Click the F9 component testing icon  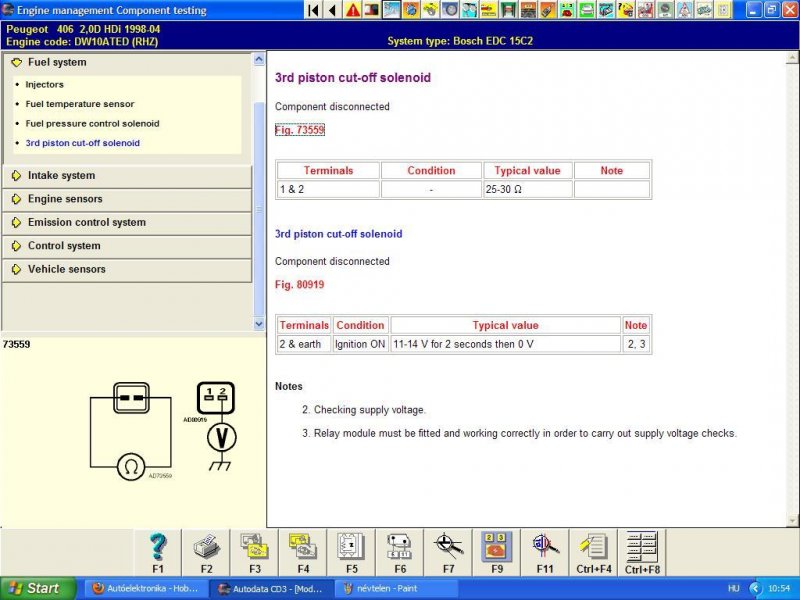click(497, 553)
